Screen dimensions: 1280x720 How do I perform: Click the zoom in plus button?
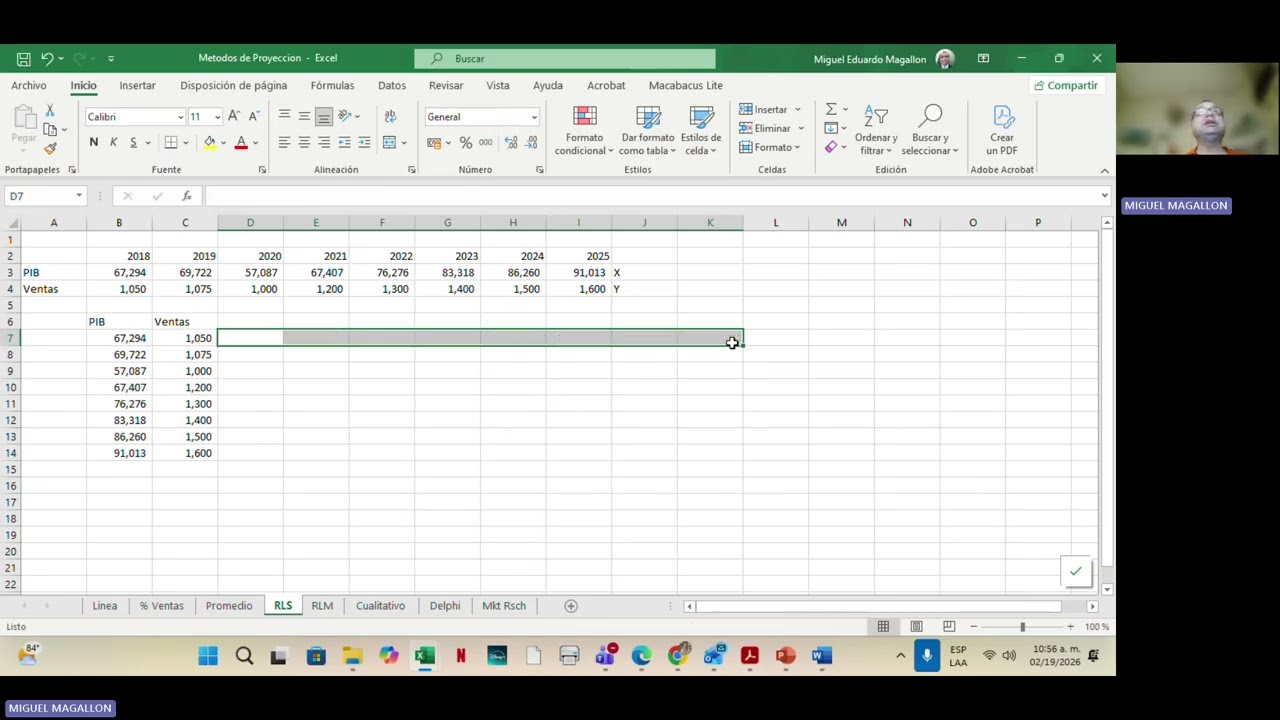click(x=1070, y=627)
